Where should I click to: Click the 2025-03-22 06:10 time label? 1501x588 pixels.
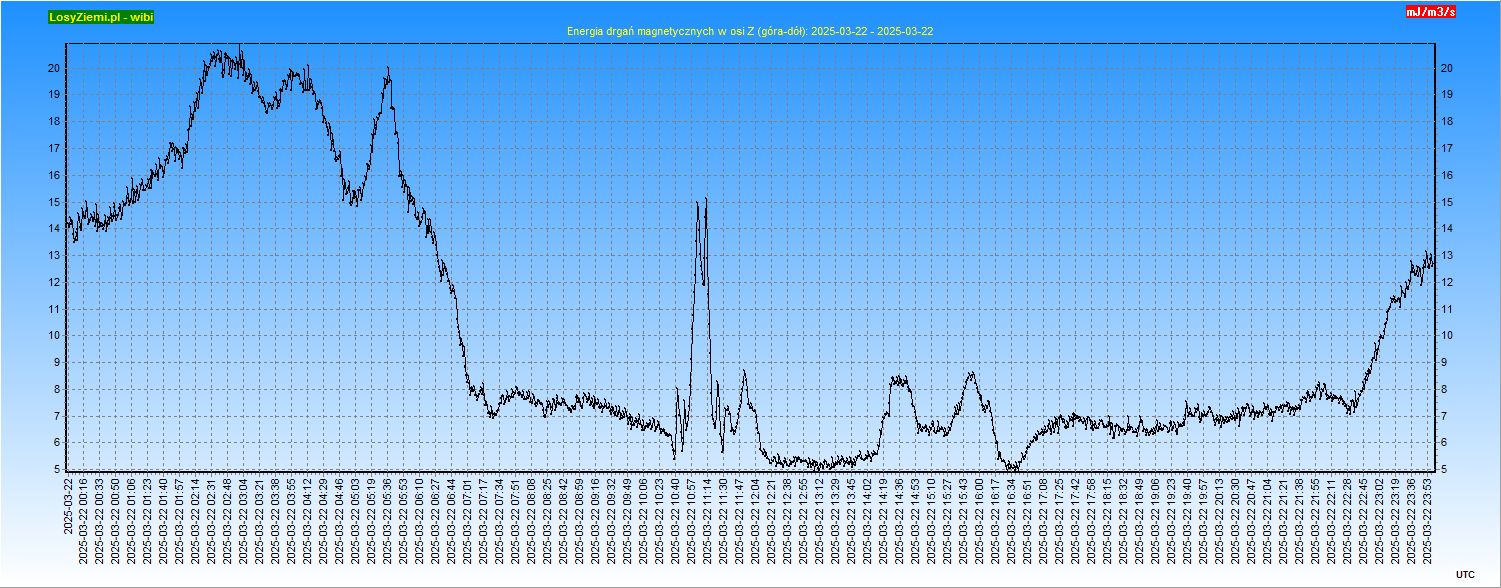(x=420, y=519)
